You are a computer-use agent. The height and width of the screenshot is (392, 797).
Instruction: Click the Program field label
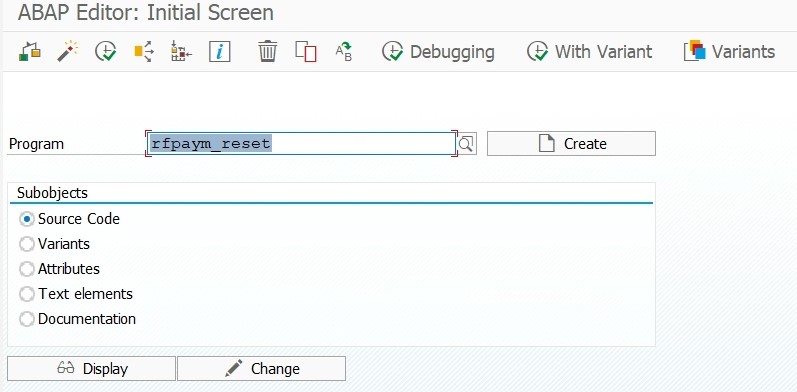click(37, 144)
